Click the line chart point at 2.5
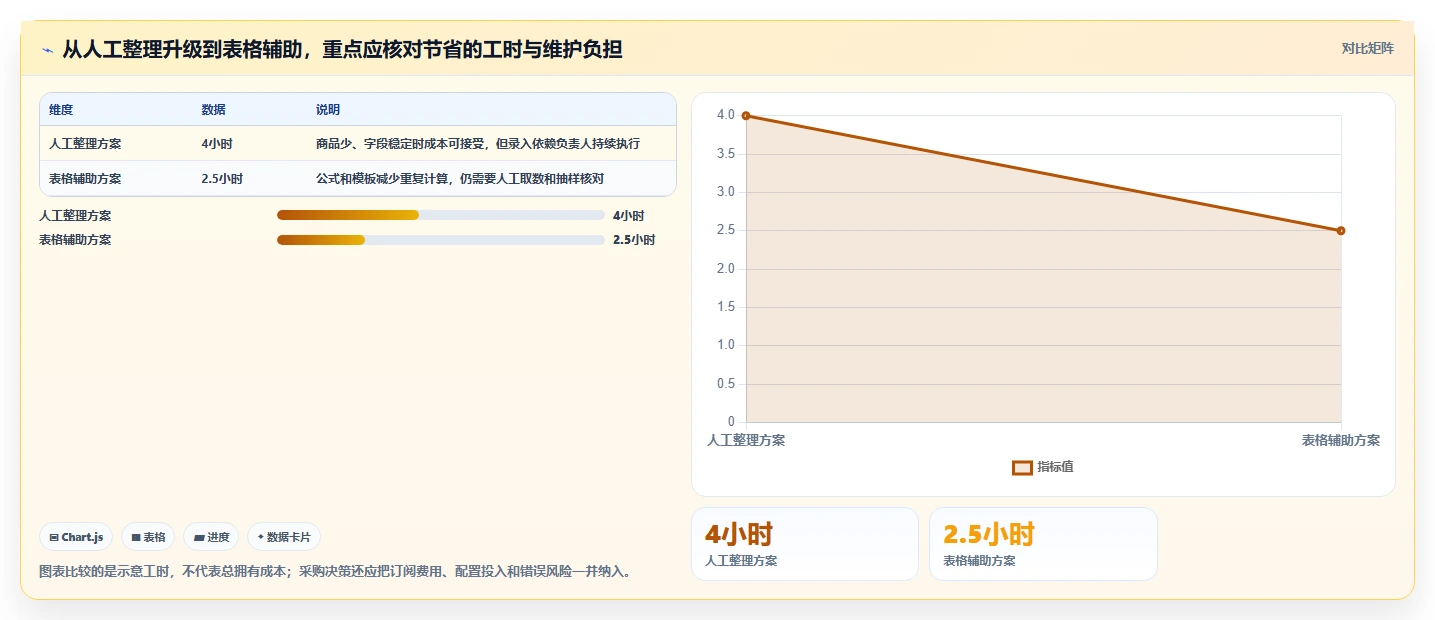This screenshot has width=1435, height=620. [x=1341, y=231]
